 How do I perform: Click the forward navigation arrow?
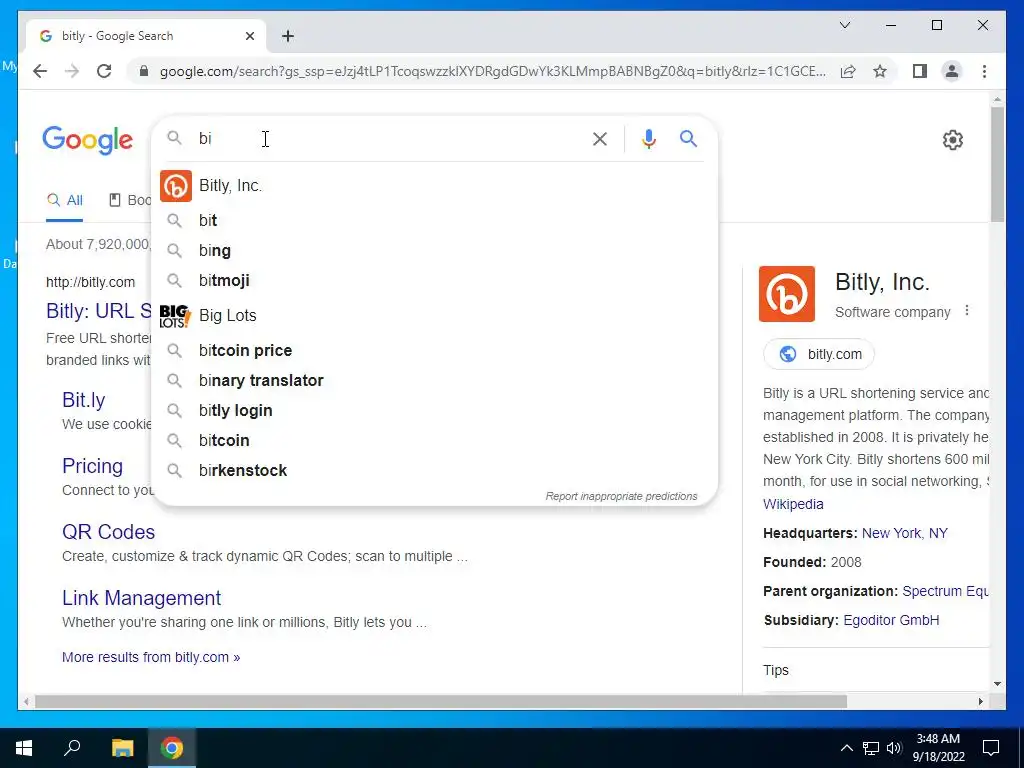pyautogui.click(x=72, y=71)
